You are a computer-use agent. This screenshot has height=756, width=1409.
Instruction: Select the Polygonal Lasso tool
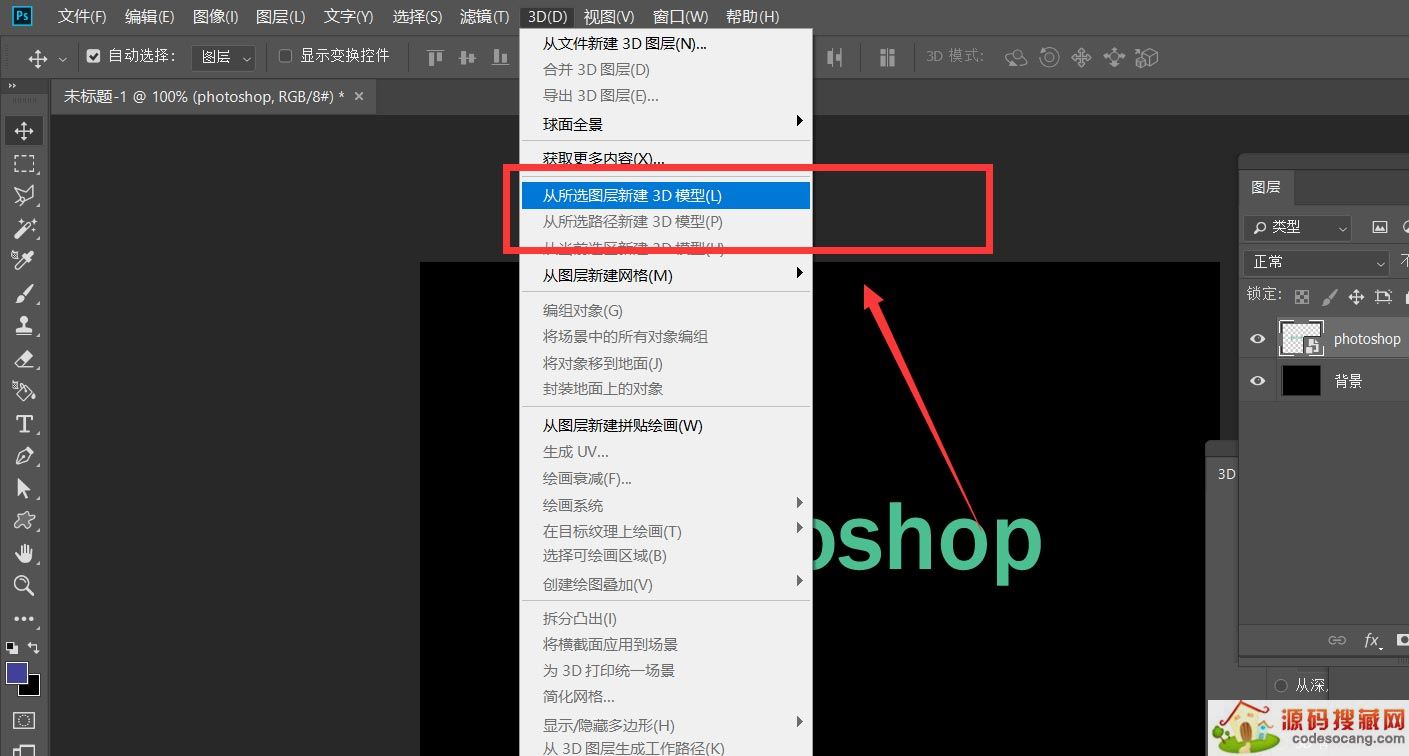pyautogui.click(x=24, y=195)
